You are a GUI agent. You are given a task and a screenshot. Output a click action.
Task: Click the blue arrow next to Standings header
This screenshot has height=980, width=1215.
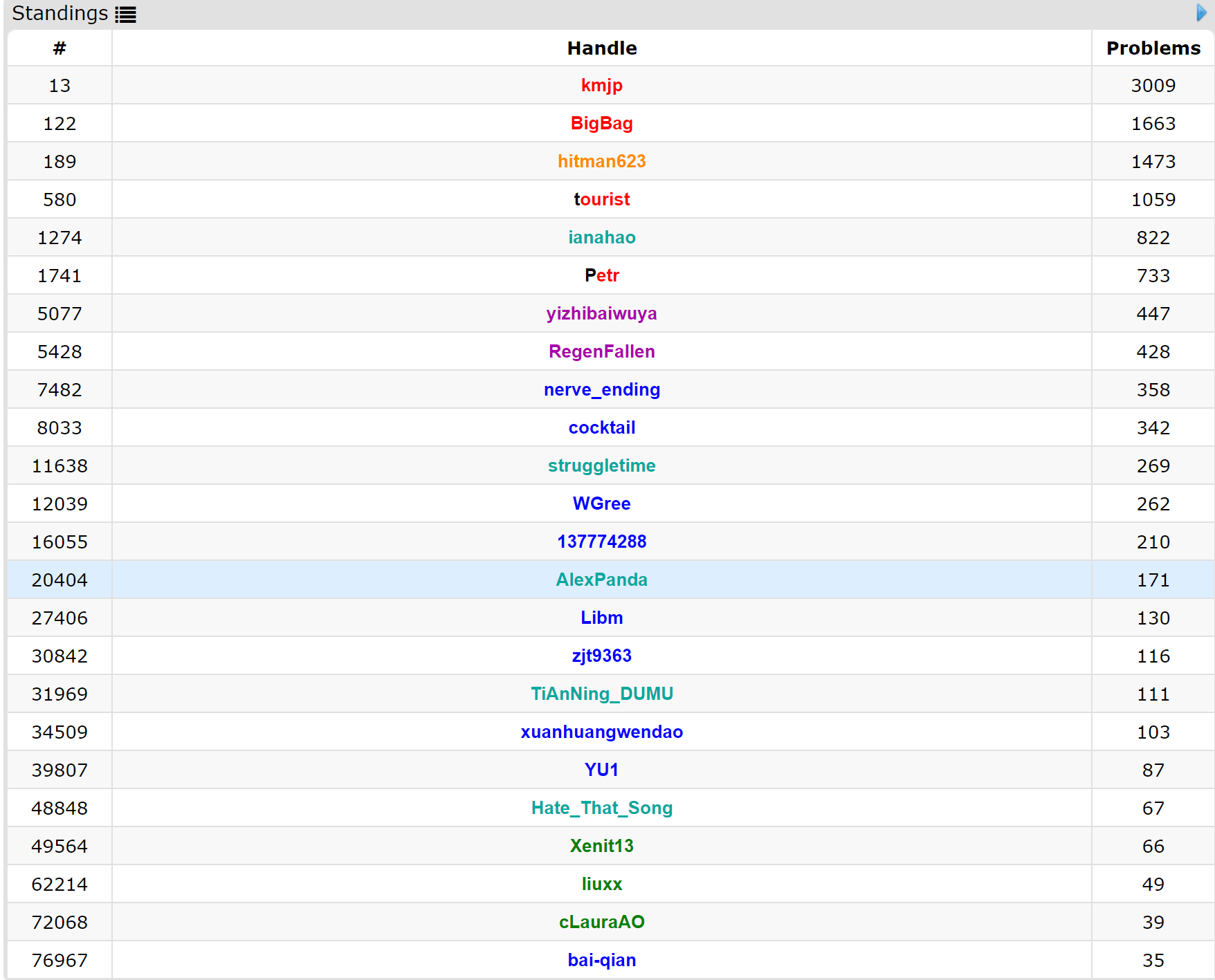pyautogui.click(x=1202, y=12)
